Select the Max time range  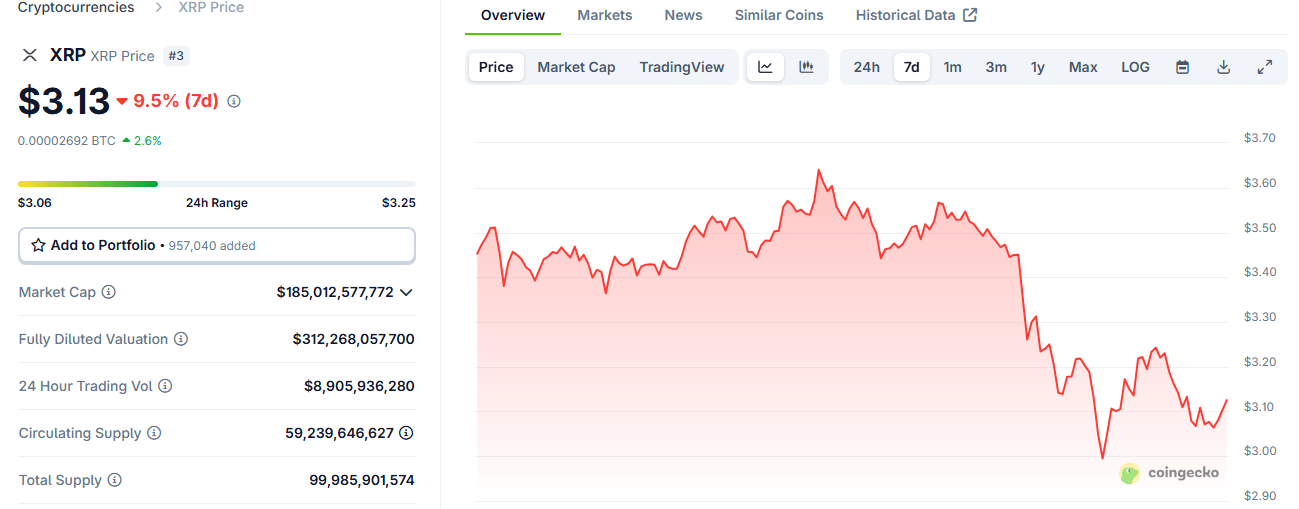(x=1082, y=67)
